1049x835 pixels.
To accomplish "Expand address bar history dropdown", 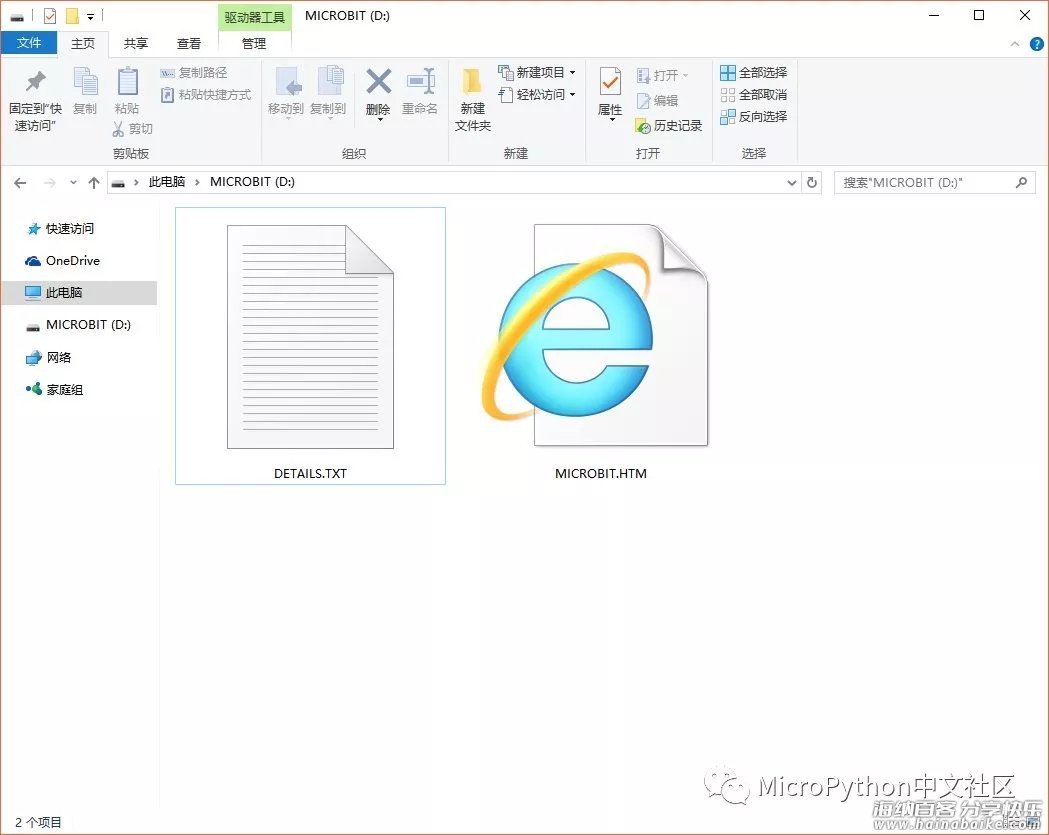I will pos(791,183).
